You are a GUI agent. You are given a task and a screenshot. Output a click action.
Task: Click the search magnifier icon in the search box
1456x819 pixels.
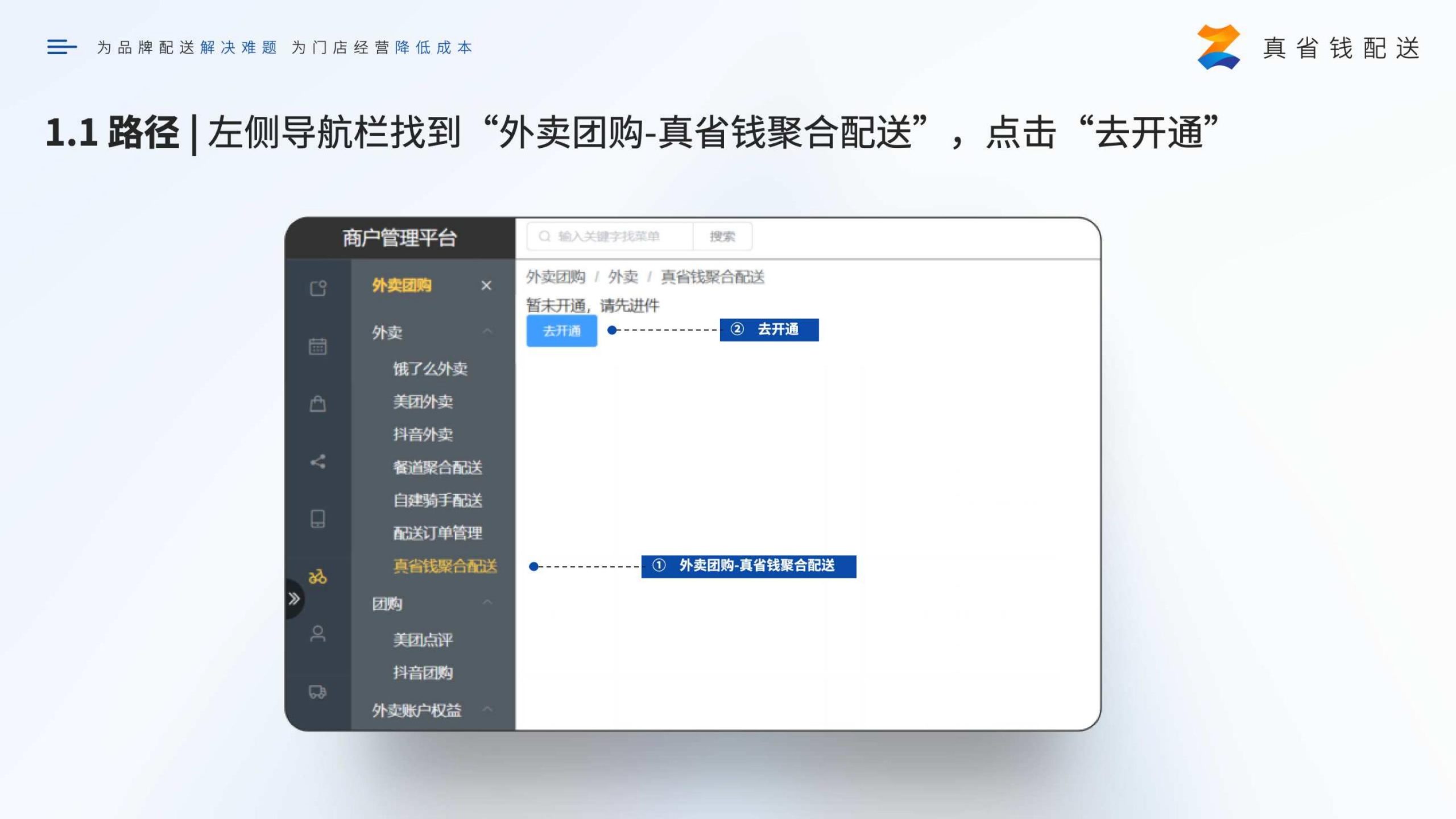(x=545, y=236)
